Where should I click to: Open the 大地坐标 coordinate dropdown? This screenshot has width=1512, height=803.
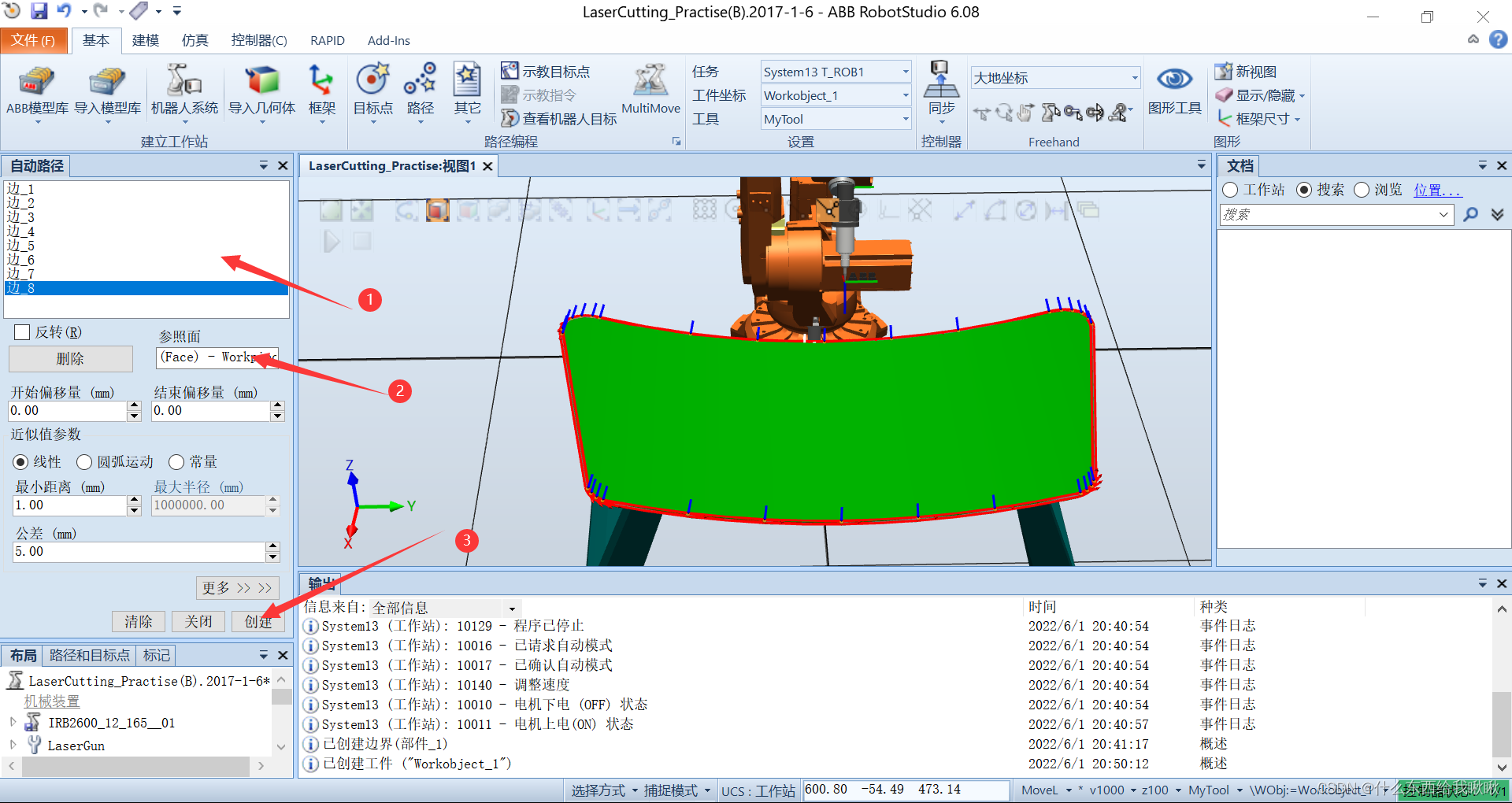[x=1134, y=77]
